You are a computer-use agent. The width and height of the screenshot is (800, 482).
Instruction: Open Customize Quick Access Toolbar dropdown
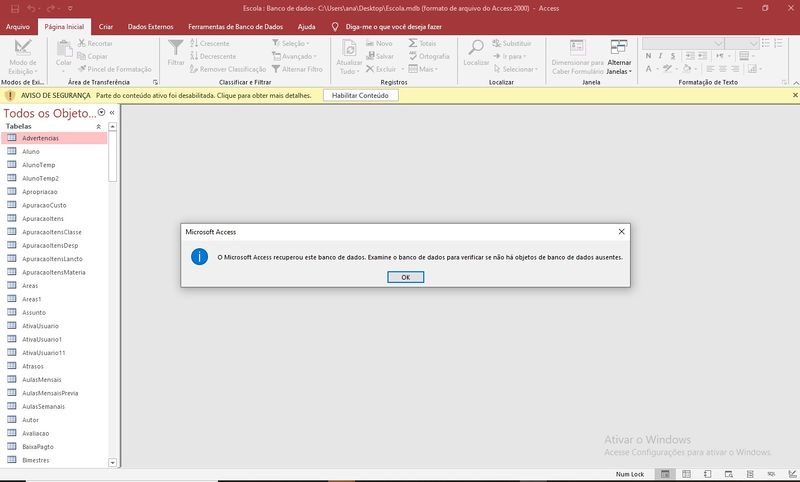coord(70,8)
